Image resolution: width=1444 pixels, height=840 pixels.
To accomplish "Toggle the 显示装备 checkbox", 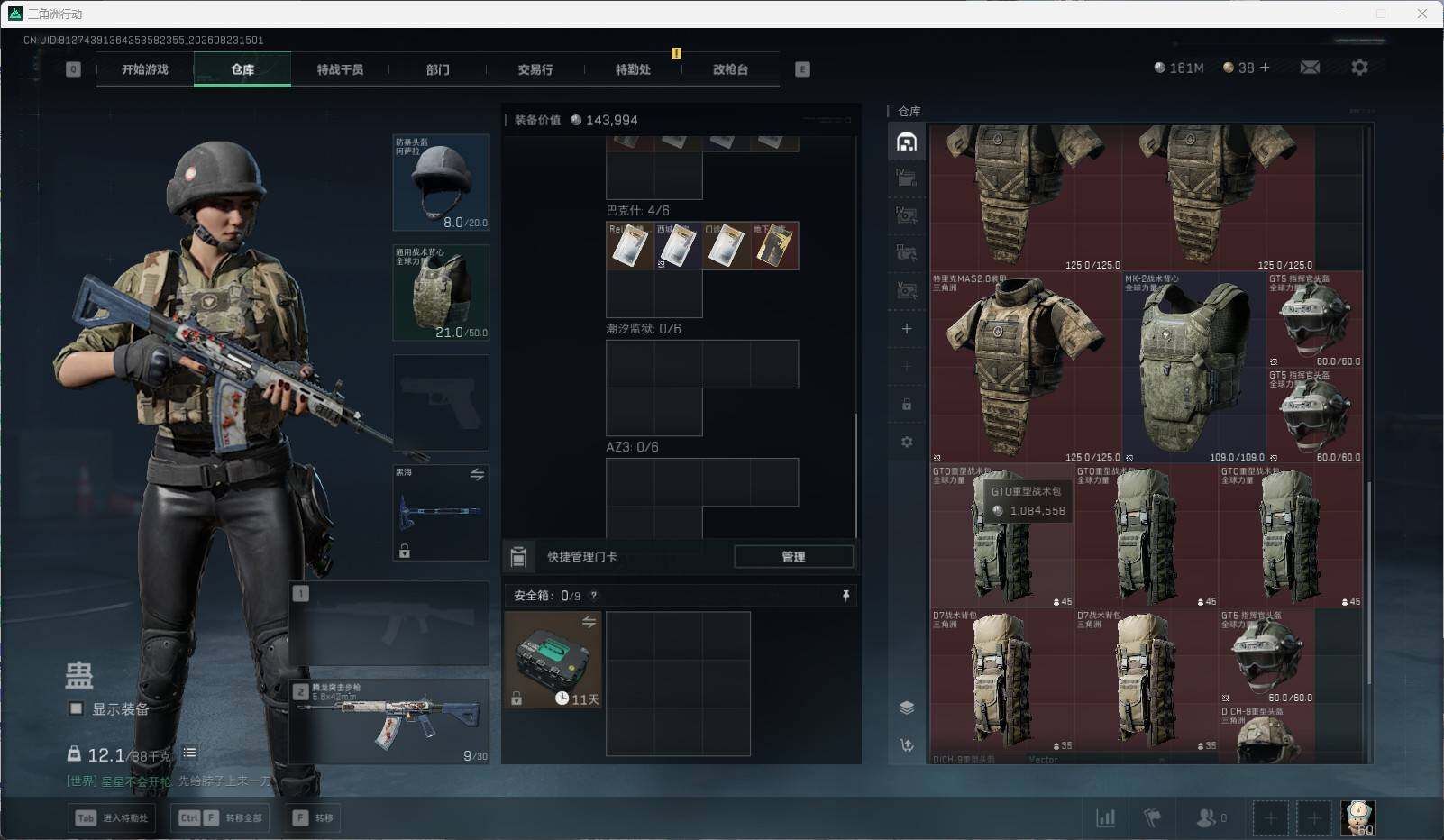I will [x=77, y=708].
